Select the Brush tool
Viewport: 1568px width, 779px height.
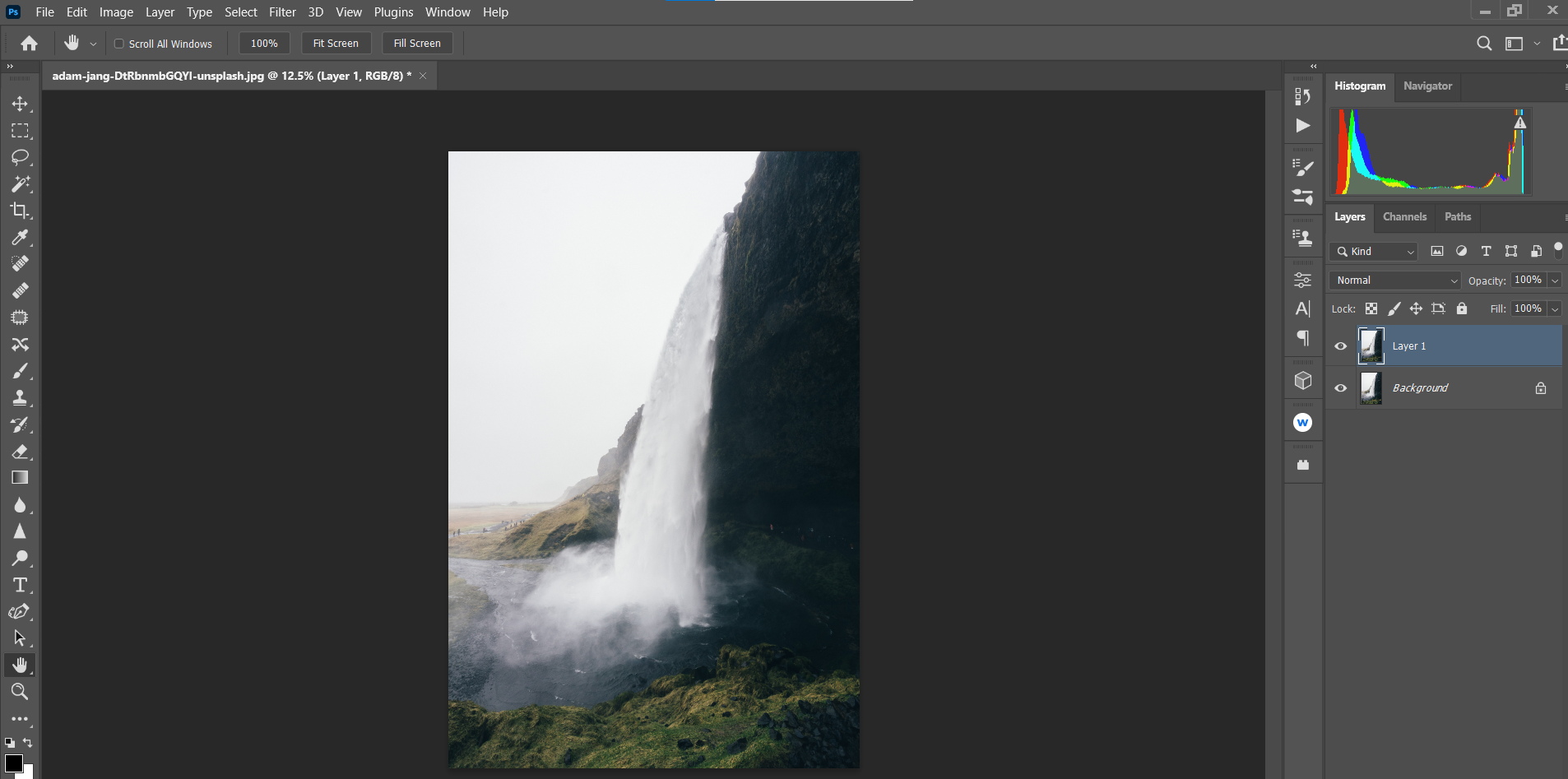pos(20,371)
